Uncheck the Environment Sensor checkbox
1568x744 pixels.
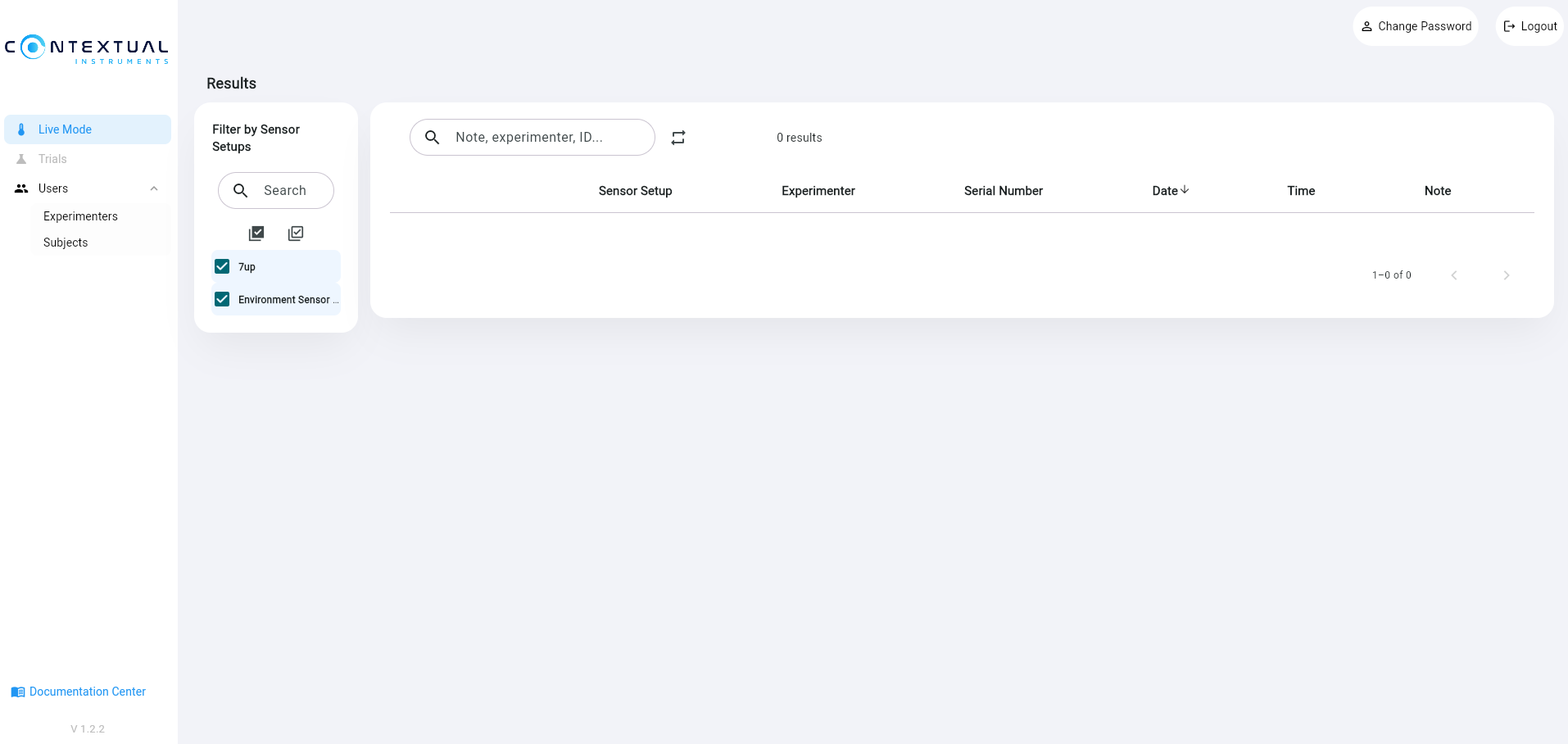tap(222, 299)
